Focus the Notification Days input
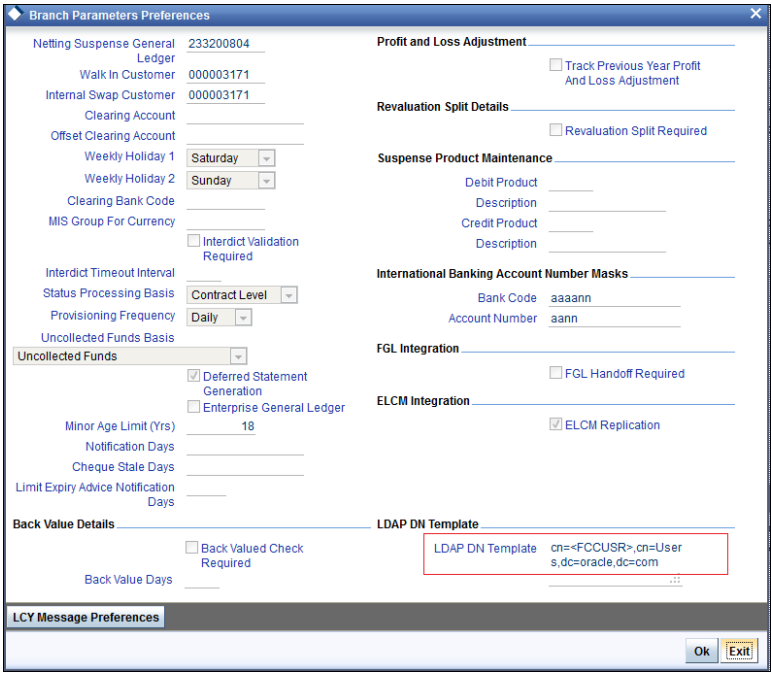 point(245,447)
